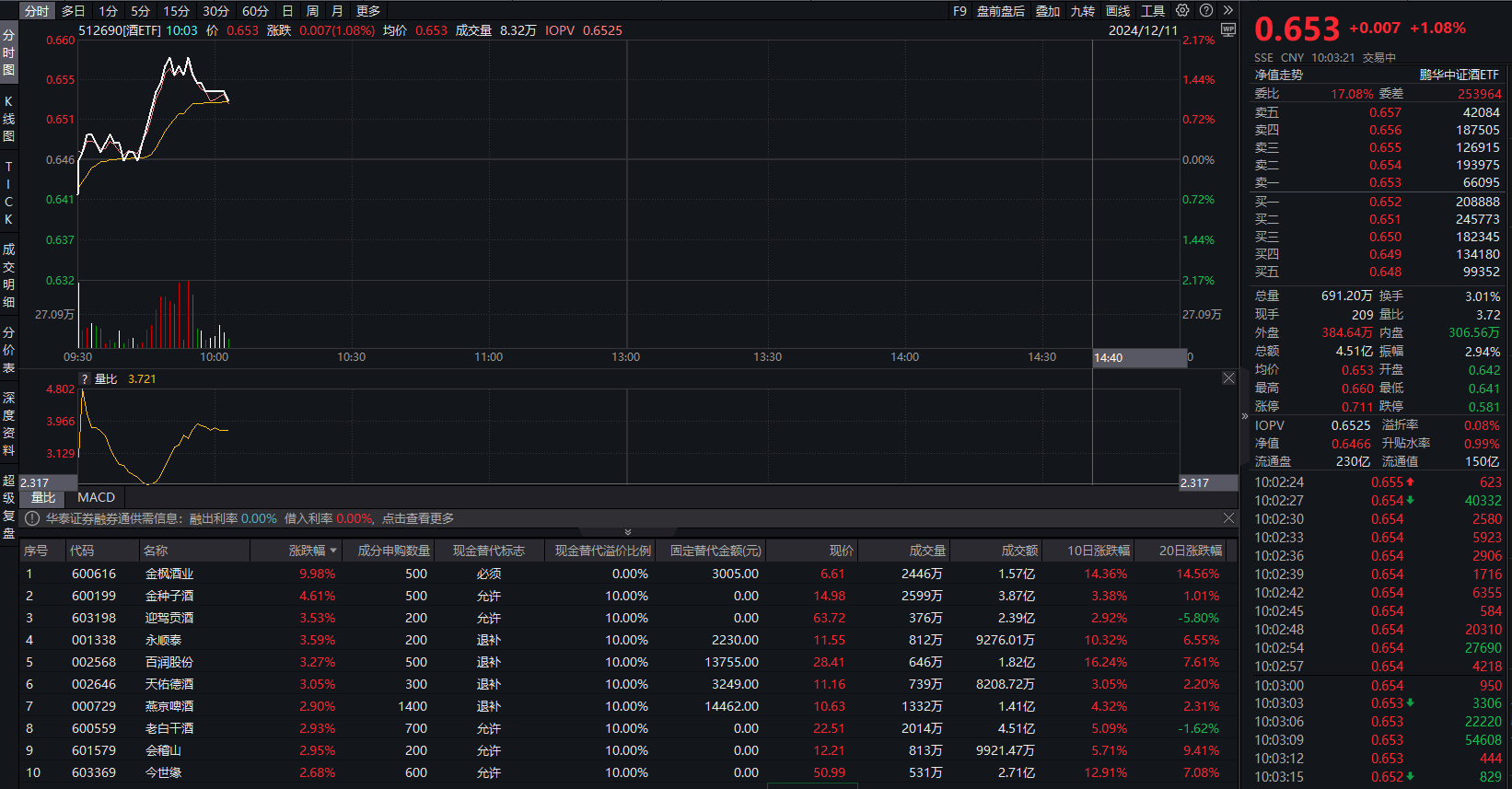The height and width of the screenshot is (789, 1512).
Task: Expand the toolbar double-arrow icon
Action: [1227, 11]
